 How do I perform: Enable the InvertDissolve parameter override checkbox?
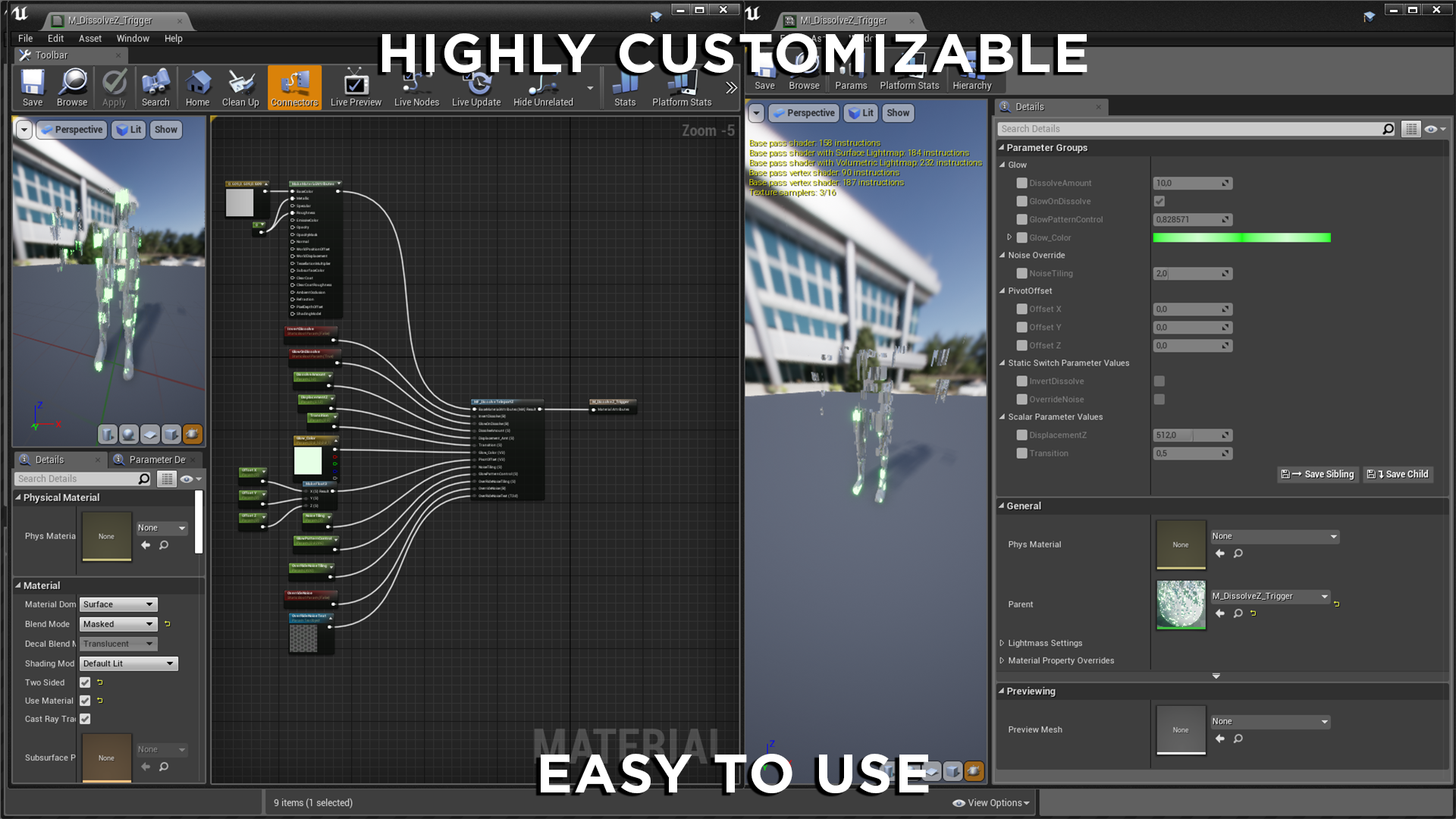tap(1021, 381)
